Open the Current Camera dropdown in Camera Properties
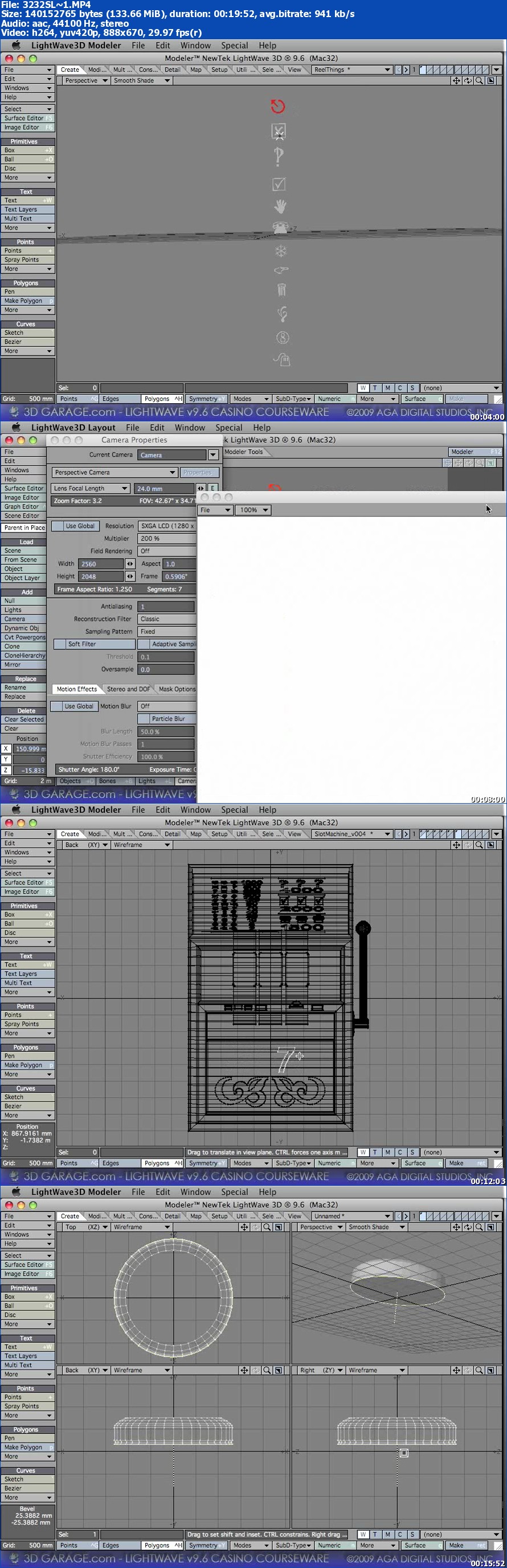 point(213,455)
